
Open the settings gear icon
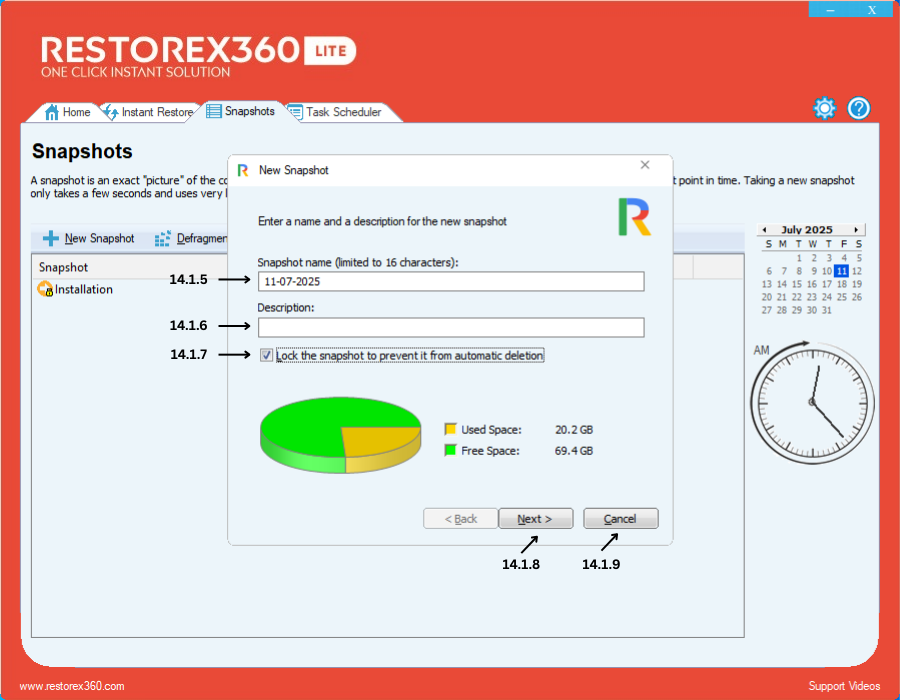824,109
